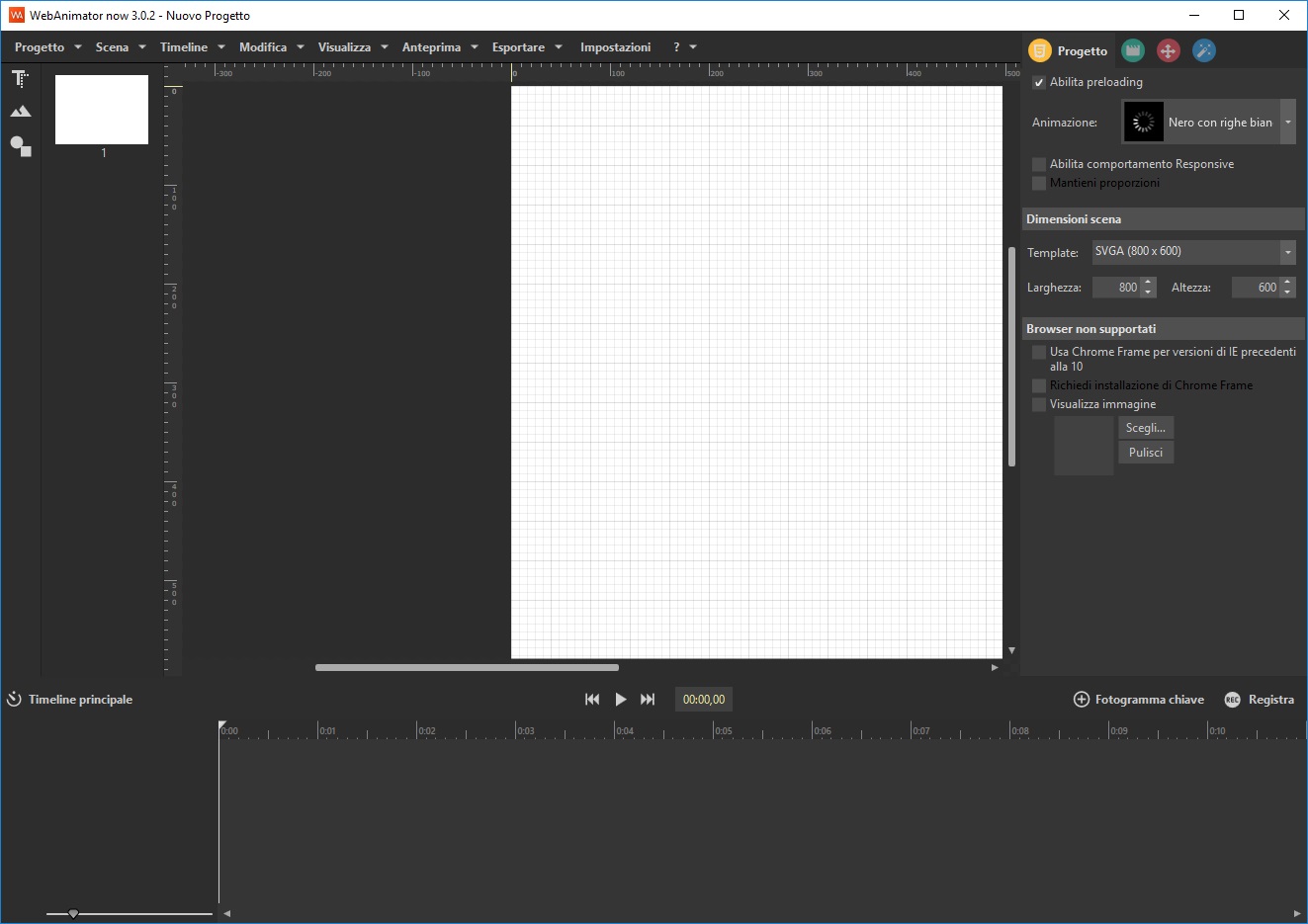The width and height of the screenshot is (1308, 924).
Task: Click the timeline zoom slider handle
Action: [x=73, y=914]
